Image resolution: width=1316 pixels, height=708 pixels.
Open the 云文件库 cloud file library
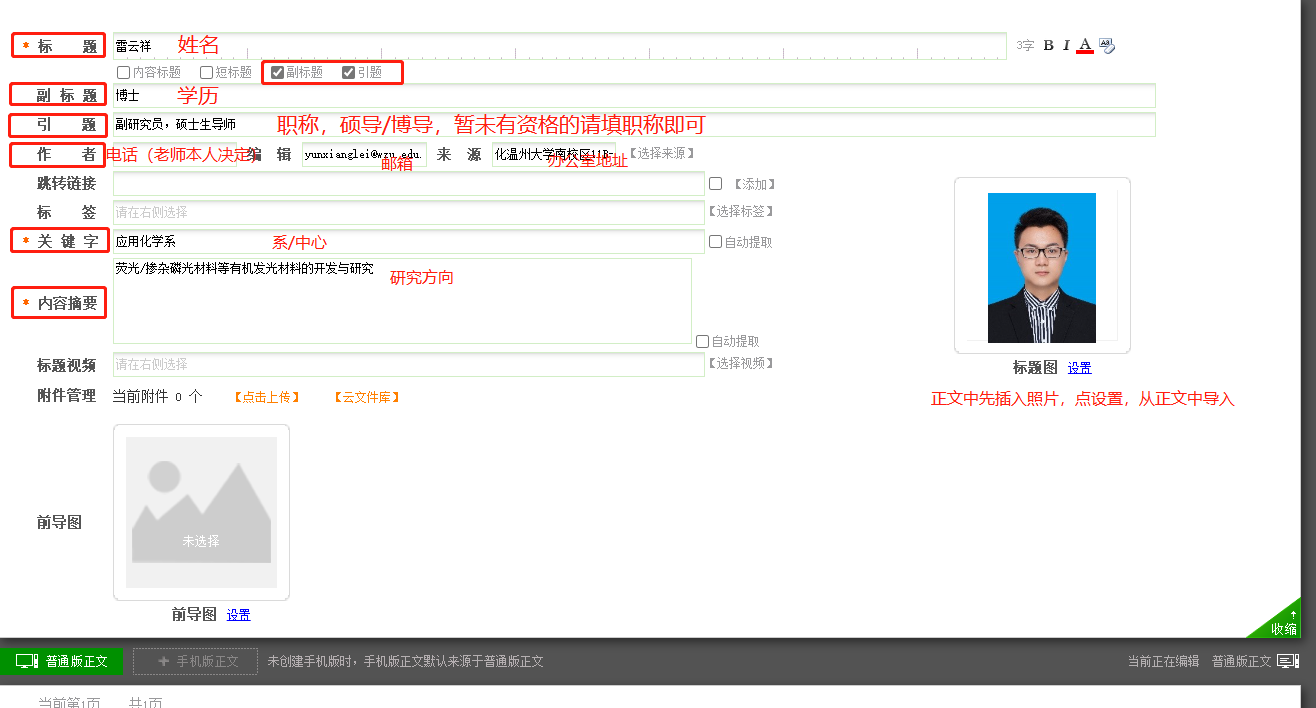[366, 397]
